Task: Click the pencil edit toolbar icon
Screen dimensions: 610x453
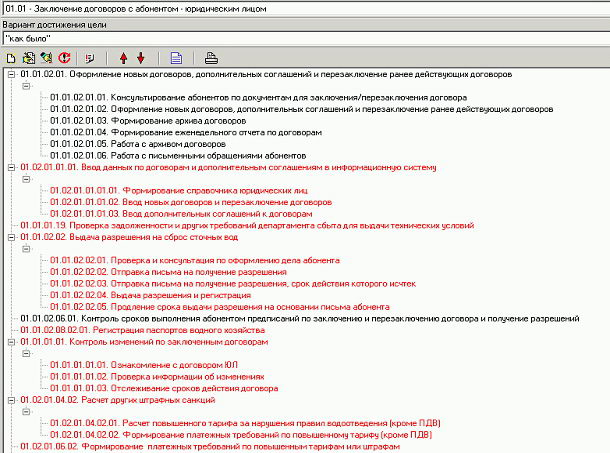Action: click(47, 58)
